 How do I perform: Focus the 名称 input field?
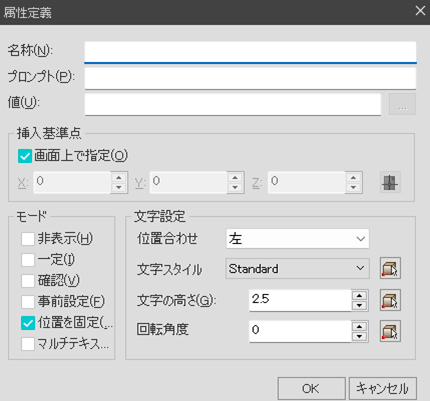point(250,52)
